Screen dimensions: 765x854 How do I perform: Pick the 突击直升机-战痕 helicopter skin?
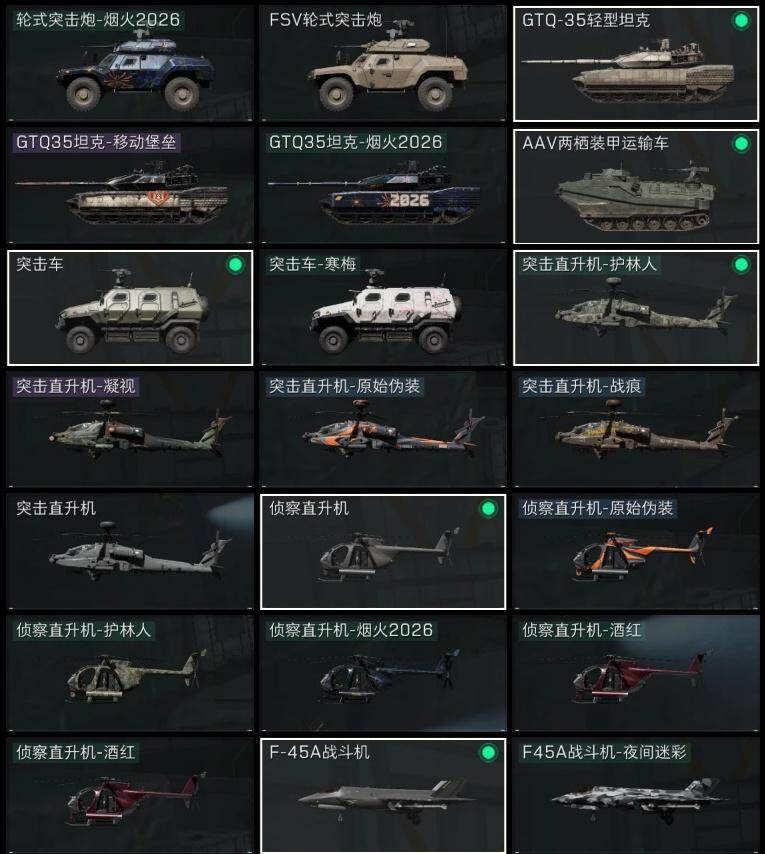pos(636,430)
